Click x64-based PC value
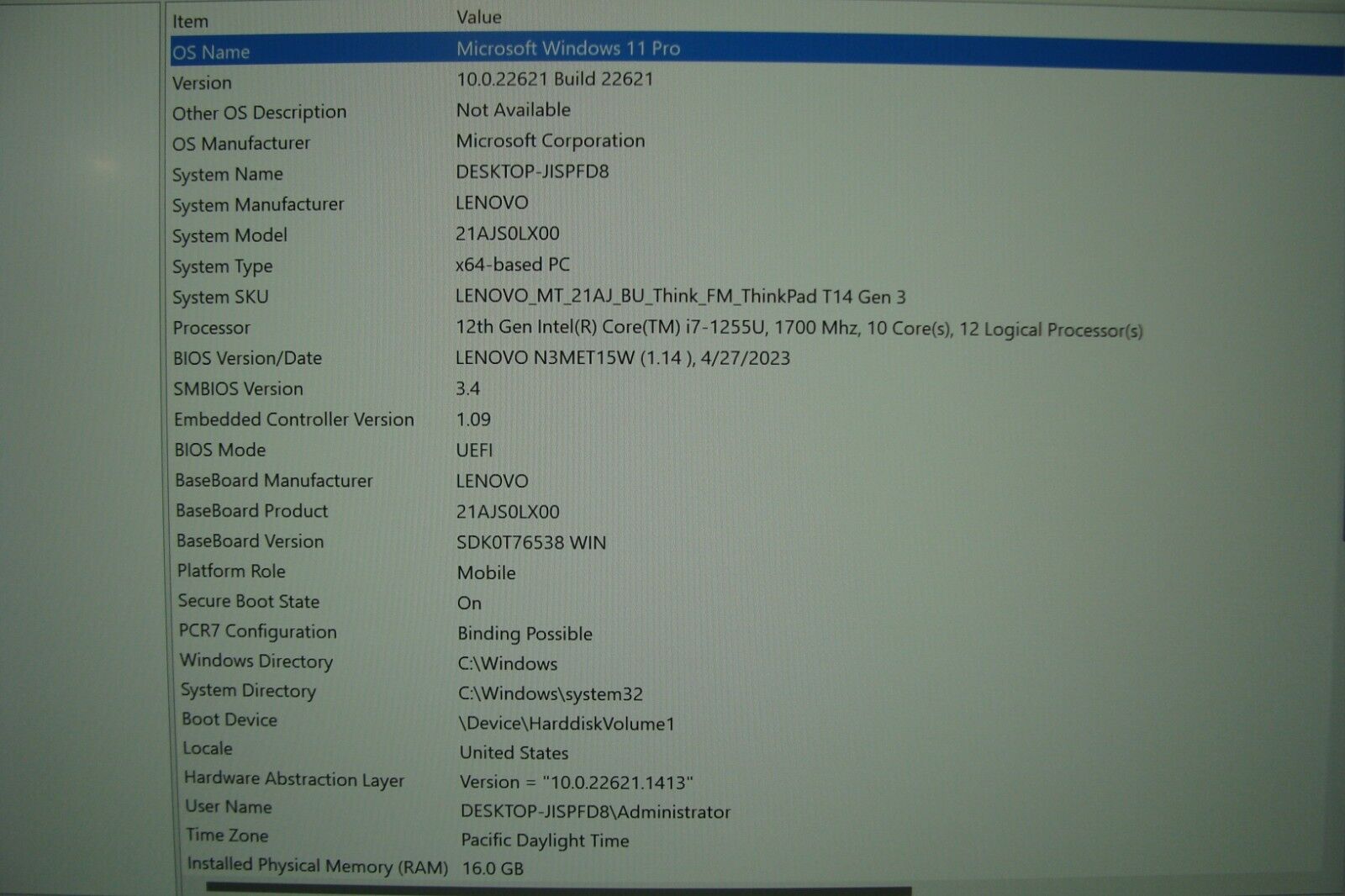1345x896 pixels. point(513,265)
